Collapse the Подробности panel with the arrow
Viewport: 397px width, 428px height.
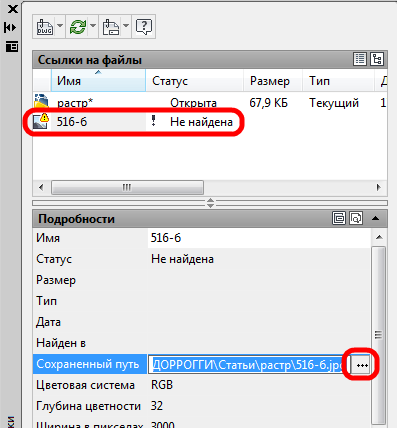(x=376, y=219)
